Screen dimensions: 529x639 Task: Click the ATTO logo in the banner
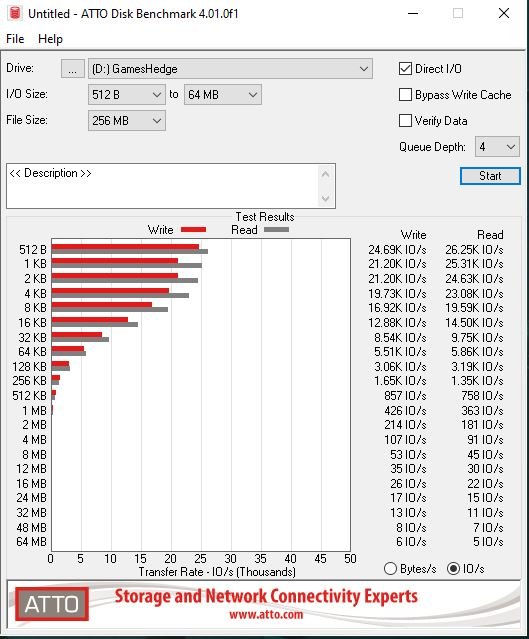point(52,604)
